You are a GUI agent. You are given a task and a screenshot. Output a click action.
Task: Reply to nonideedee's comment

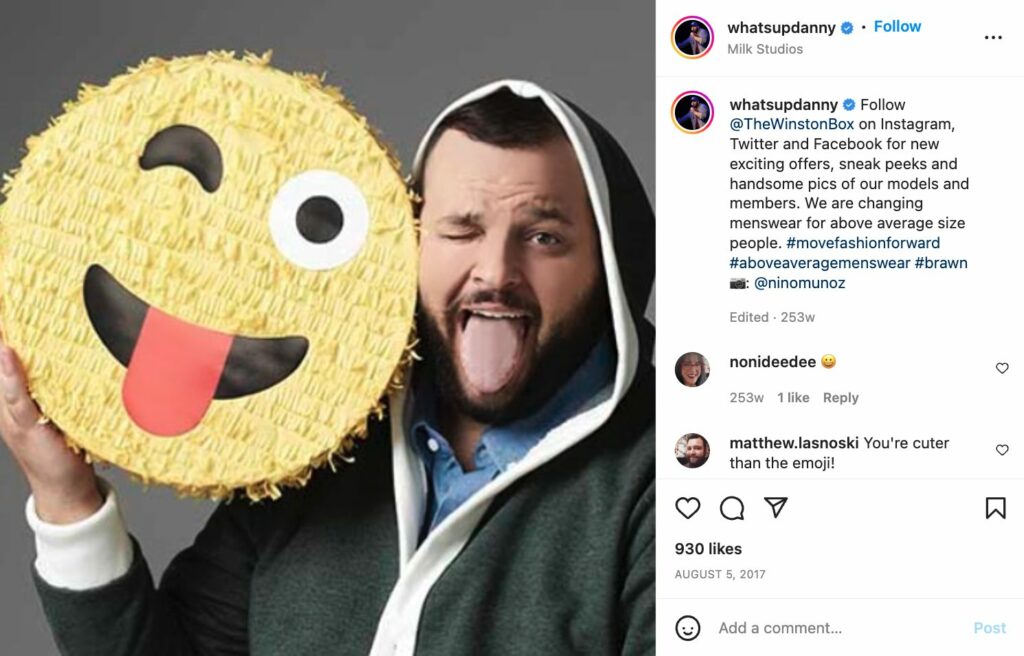pos(840,398)
